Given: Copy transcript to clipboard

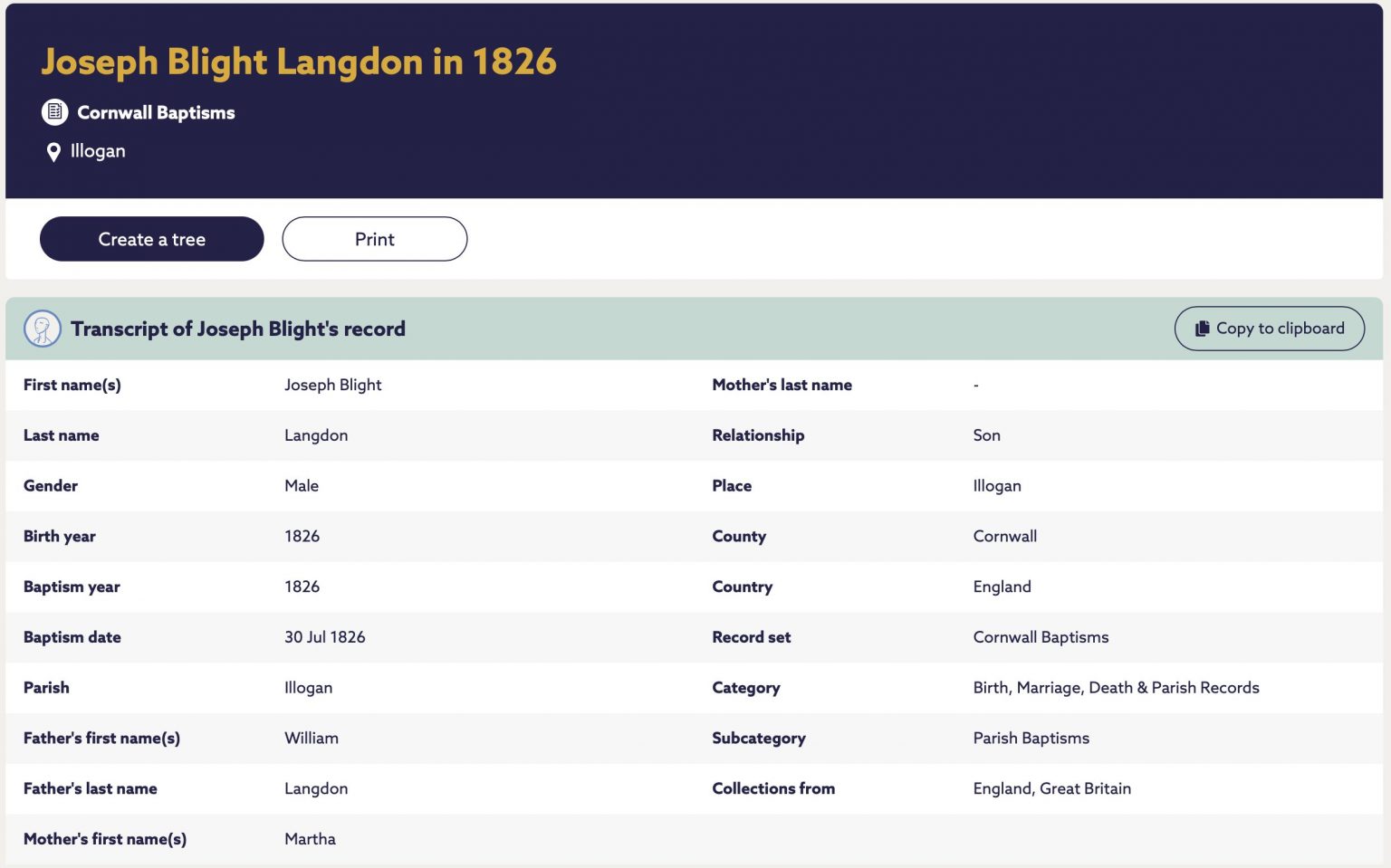Looking at the screenshot, I should 1269,329.
